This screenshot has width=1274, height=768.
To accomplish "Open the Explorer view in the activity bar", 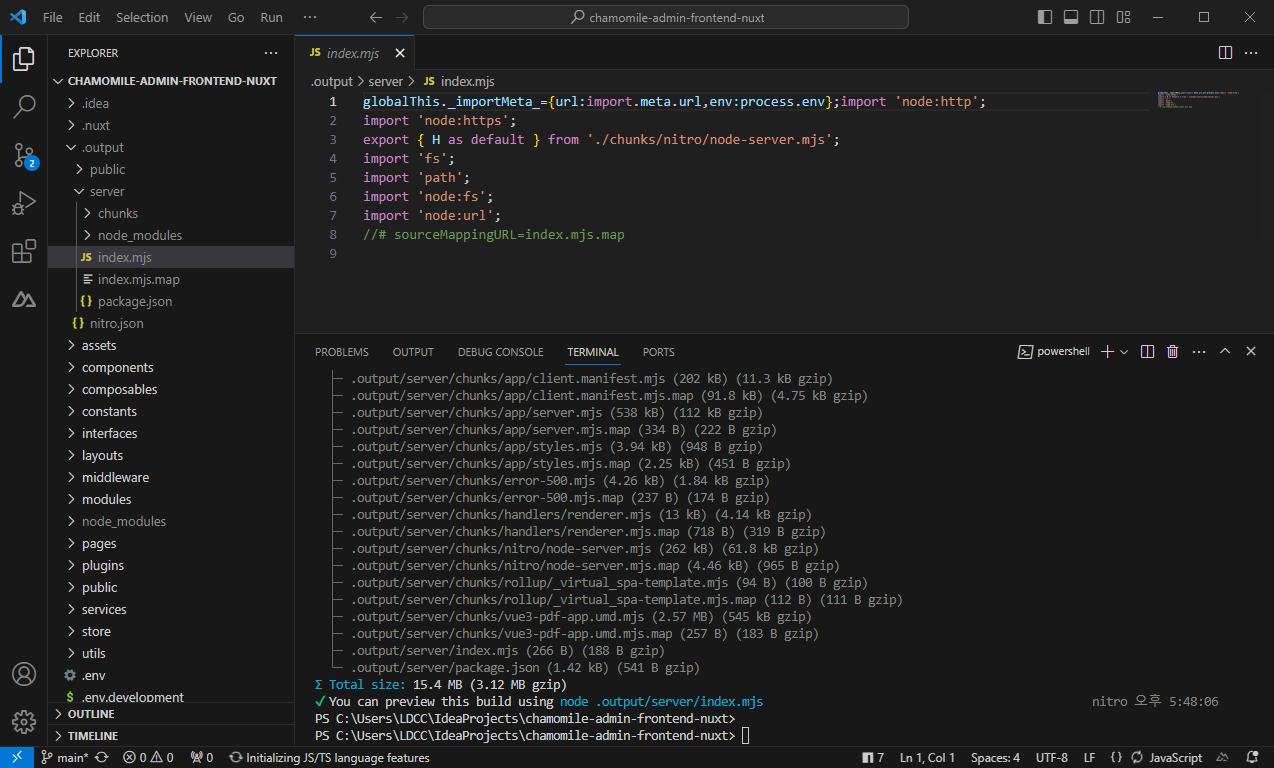I will (24, 59).
